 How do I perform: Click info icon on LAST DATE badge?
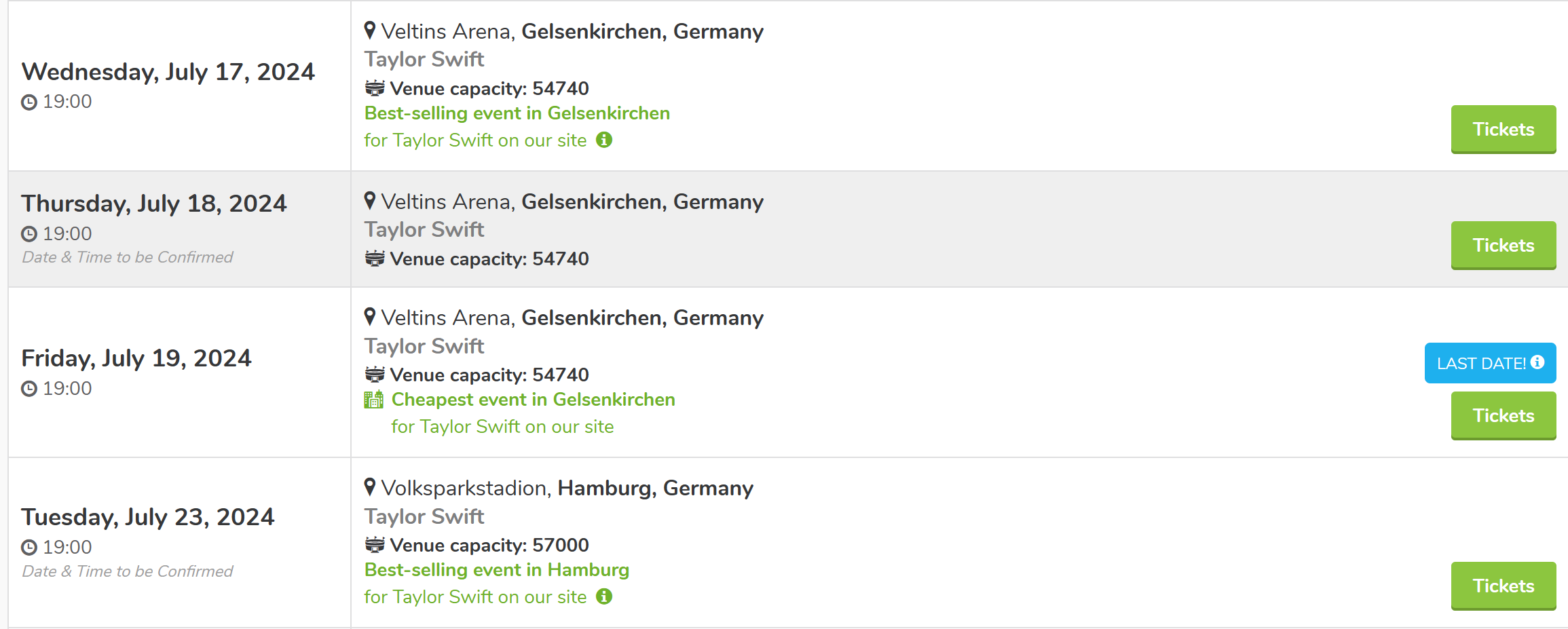click(x=1537, y=362)
